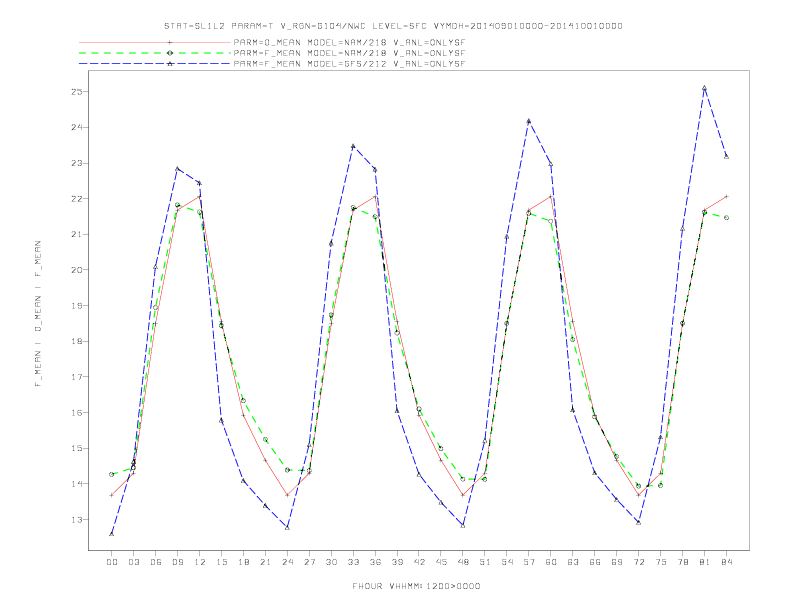Click the x-axis tick label 48
Image resolution: width=792 pixels, height=612 pixels.
pyautogui.click(x=463, y=562)
